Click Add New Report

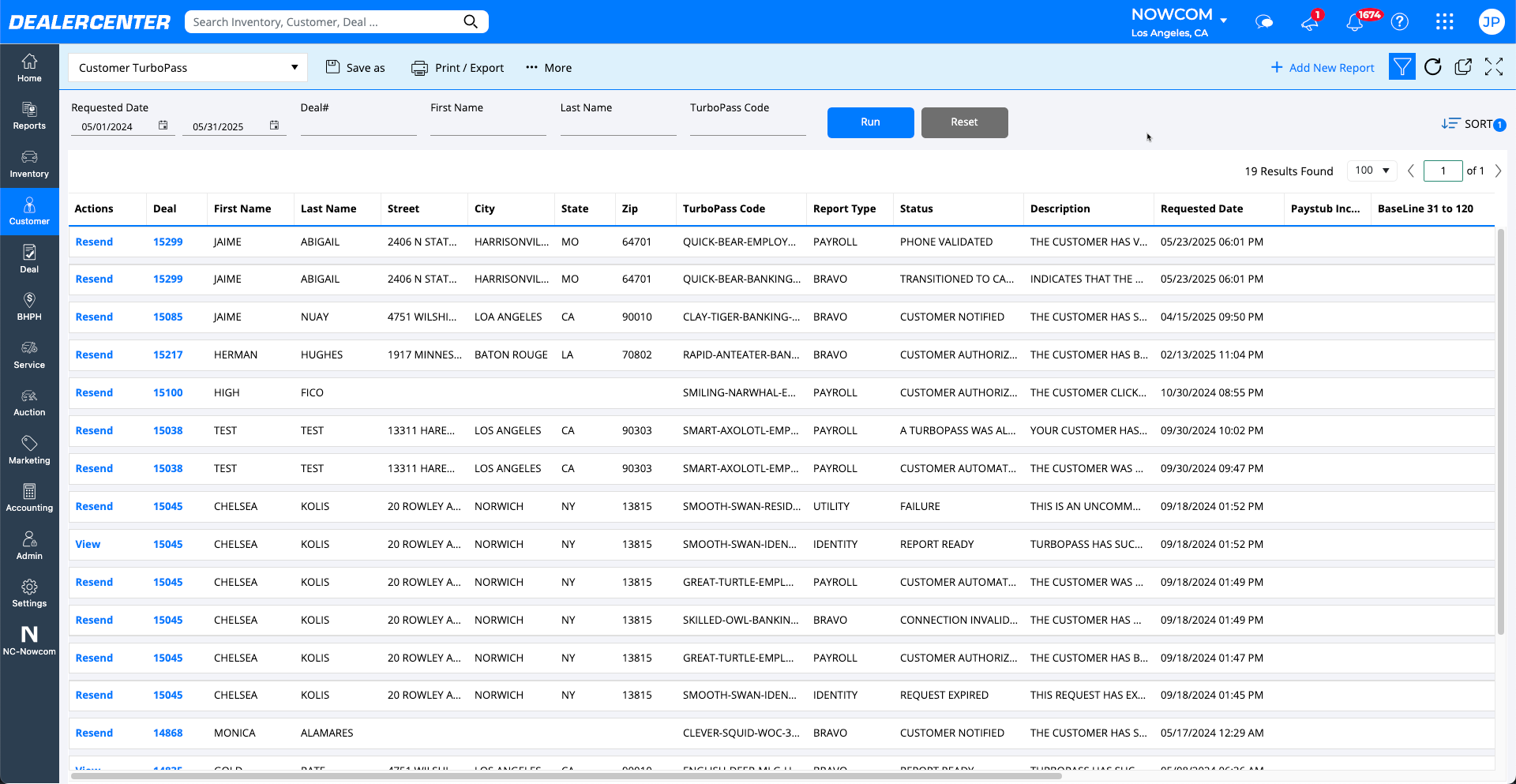click(1323, 68)
